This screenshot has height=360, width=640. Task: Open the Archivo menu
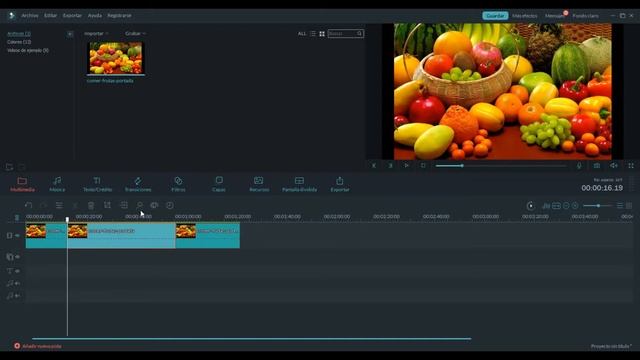coord(29,16)
